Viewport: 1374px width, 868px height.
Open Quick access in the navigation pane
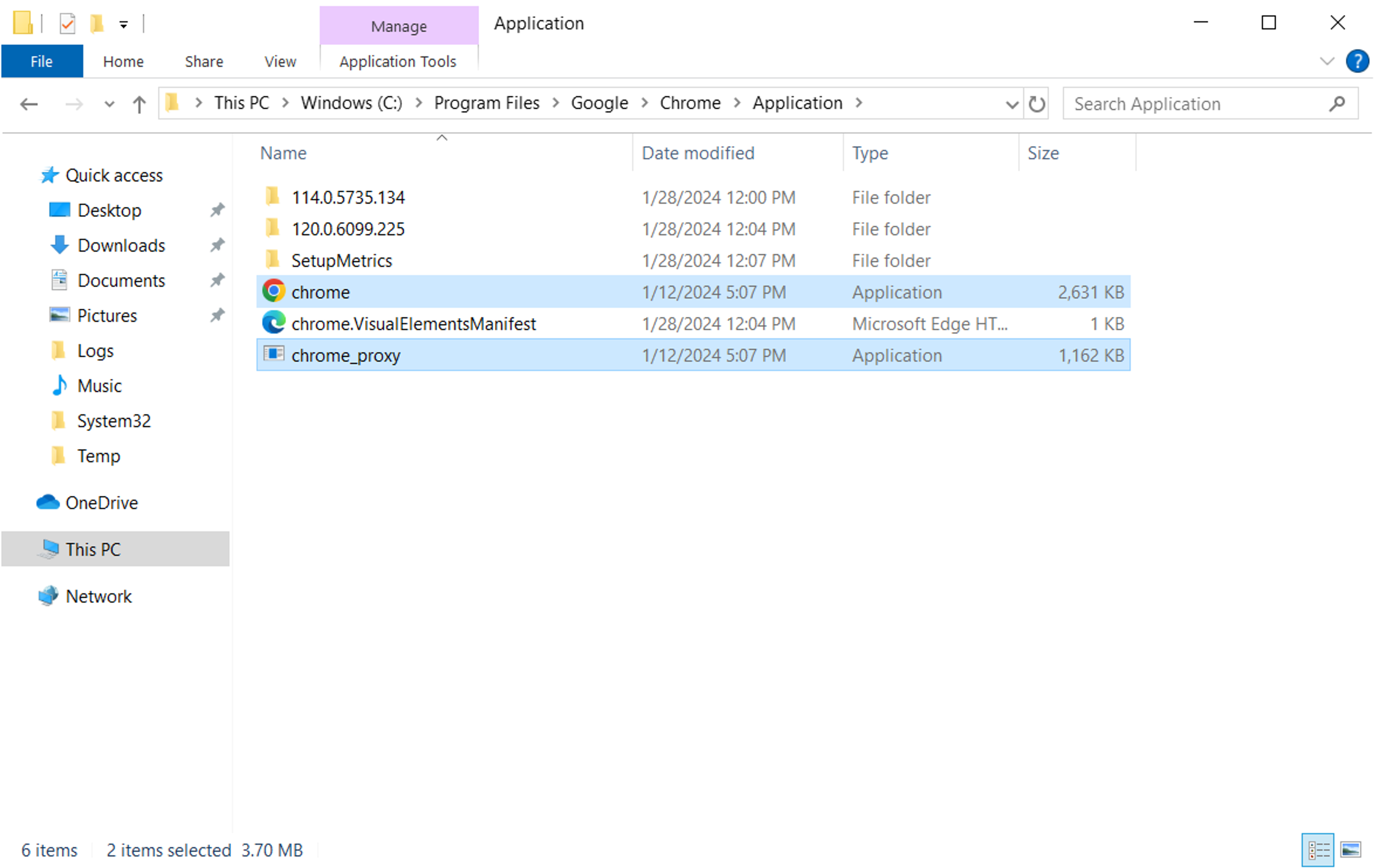pyautogui.click(x=113, y=175)
